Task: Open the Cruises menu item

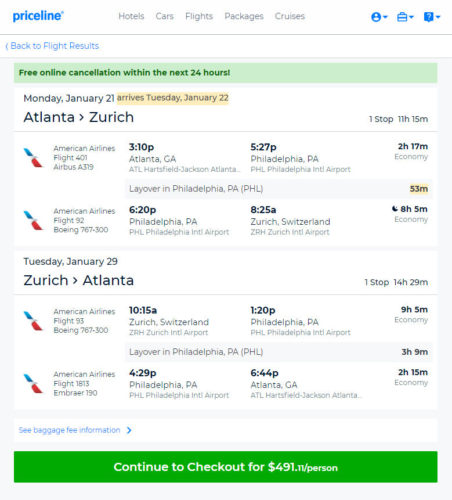Action: (x=290, y=16)
